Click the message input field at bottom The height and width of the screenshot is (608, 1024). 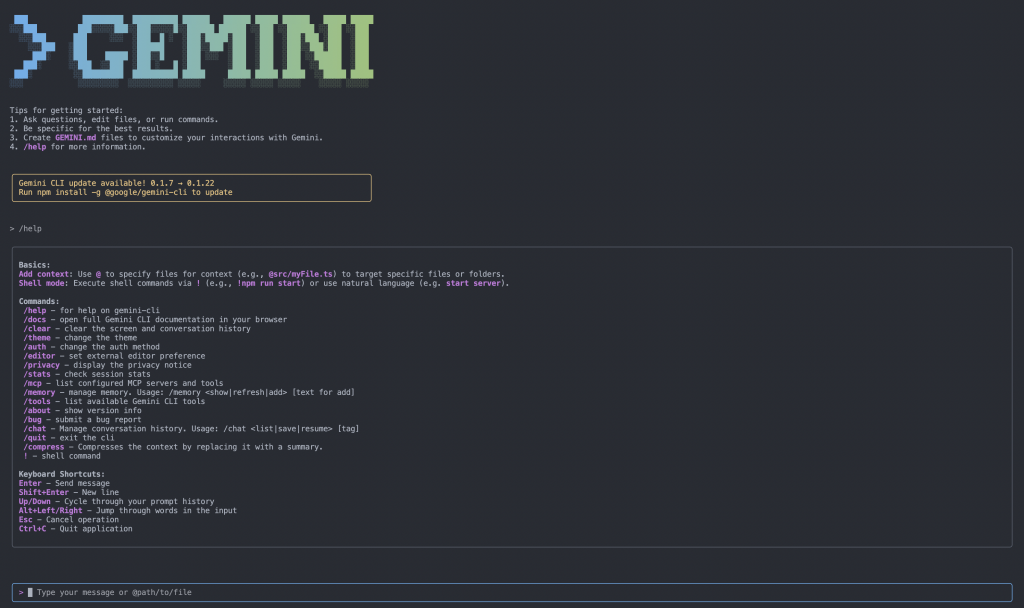pyautogui.click(x=512, y=592)
